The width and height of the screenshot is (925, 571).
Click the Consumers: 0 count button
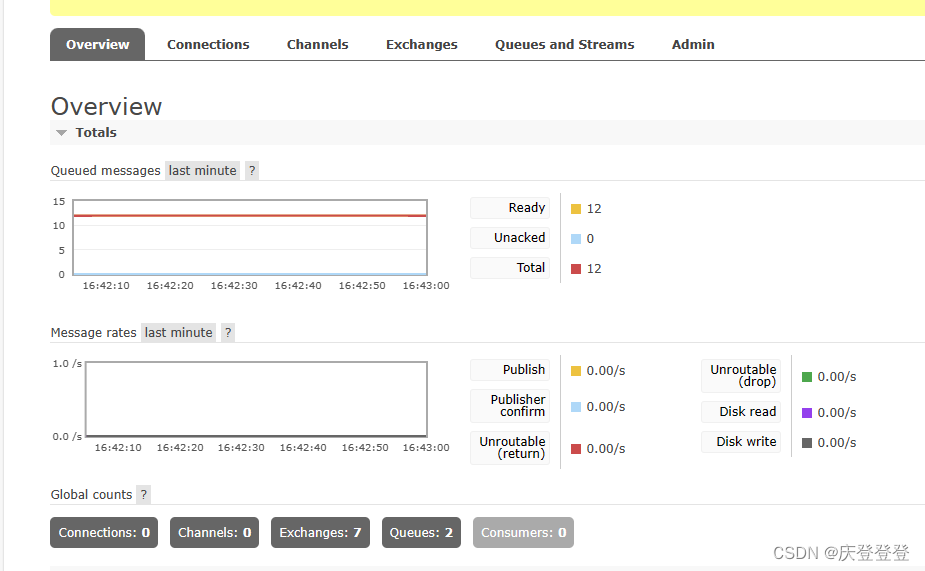pos(523,533)
